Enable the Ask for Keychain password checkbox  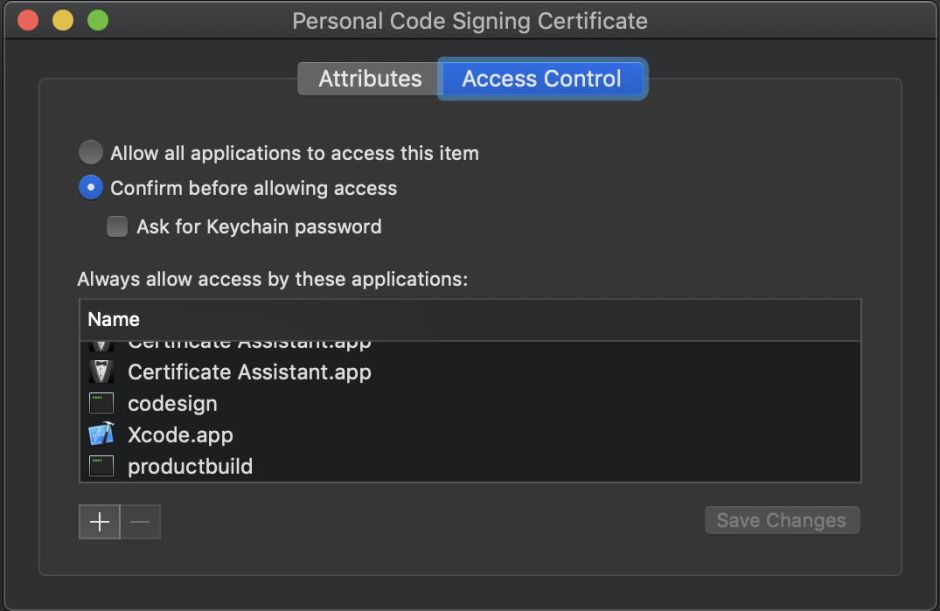point(117,227)
